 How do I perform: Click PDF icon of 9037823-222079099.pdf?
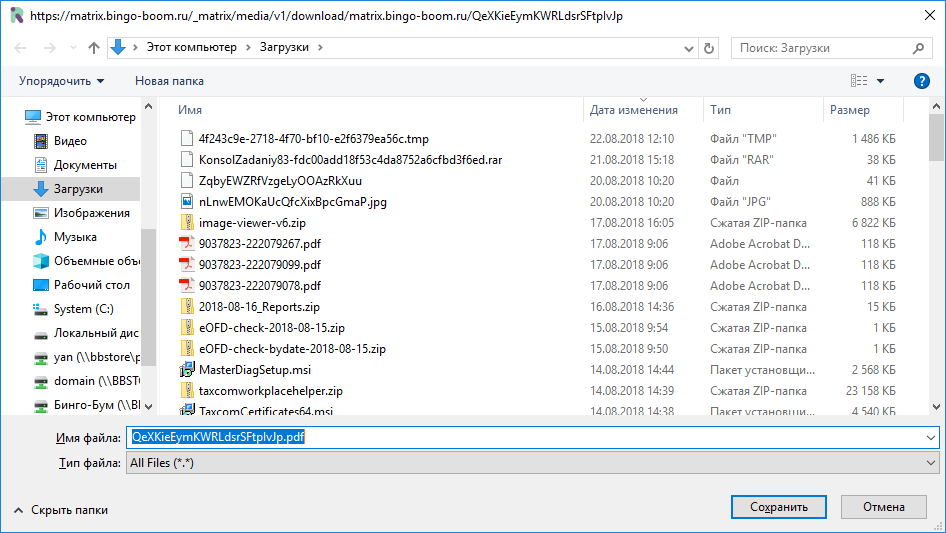point(187,264)
